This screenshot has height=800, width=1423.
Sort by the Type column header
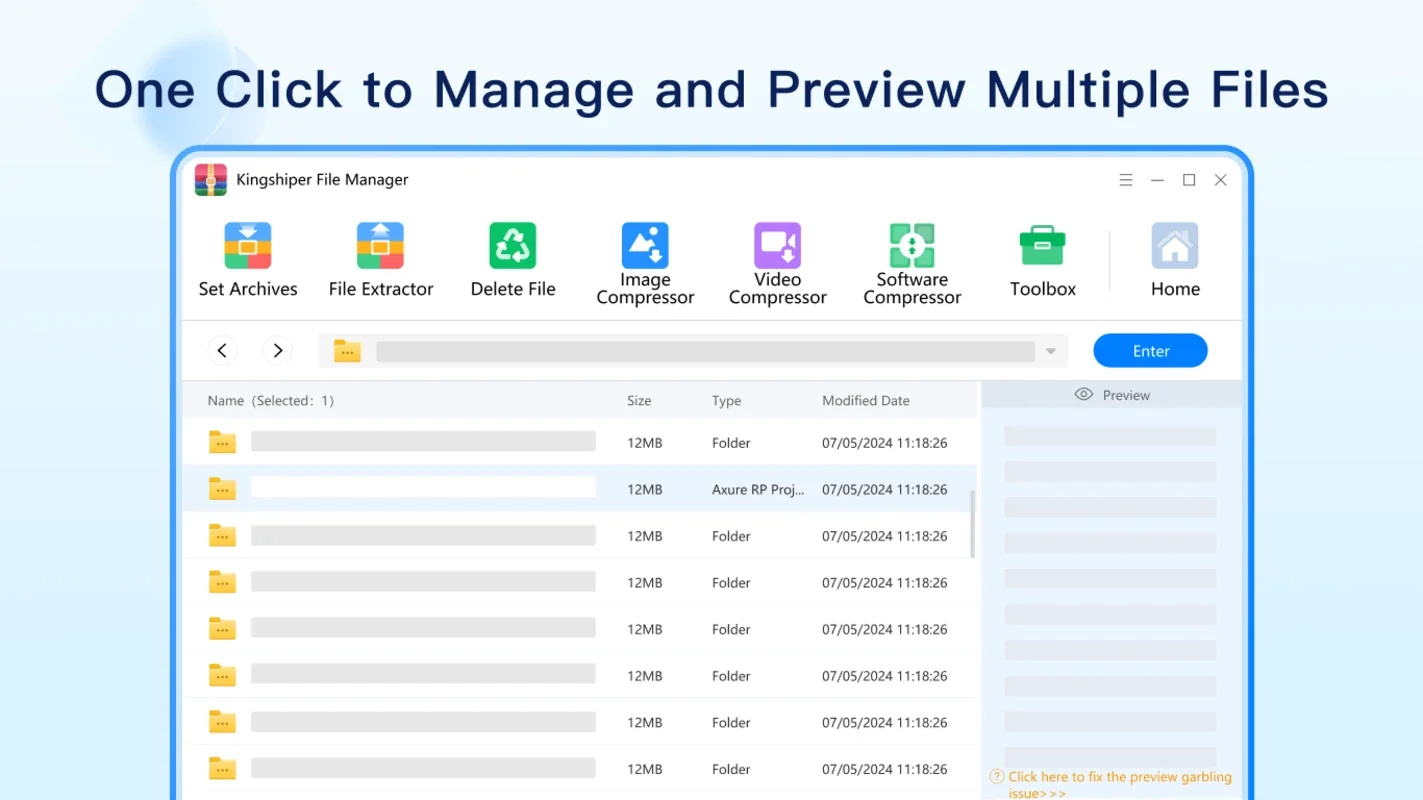coord(727,401)
